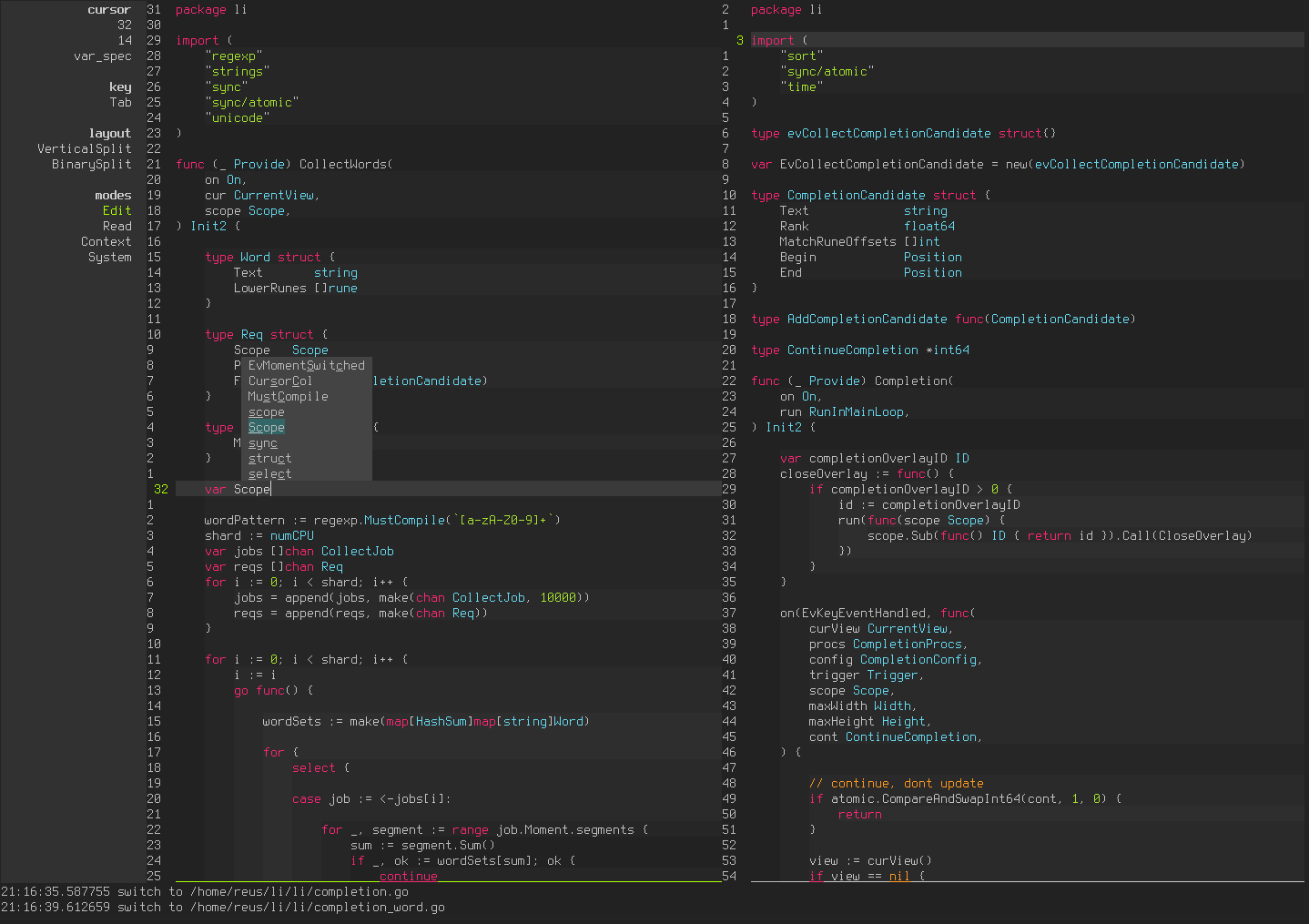1309x924 pixels.
Task: Click 'type AddCompletionCandidate func' line
Action: pos(943,319)
